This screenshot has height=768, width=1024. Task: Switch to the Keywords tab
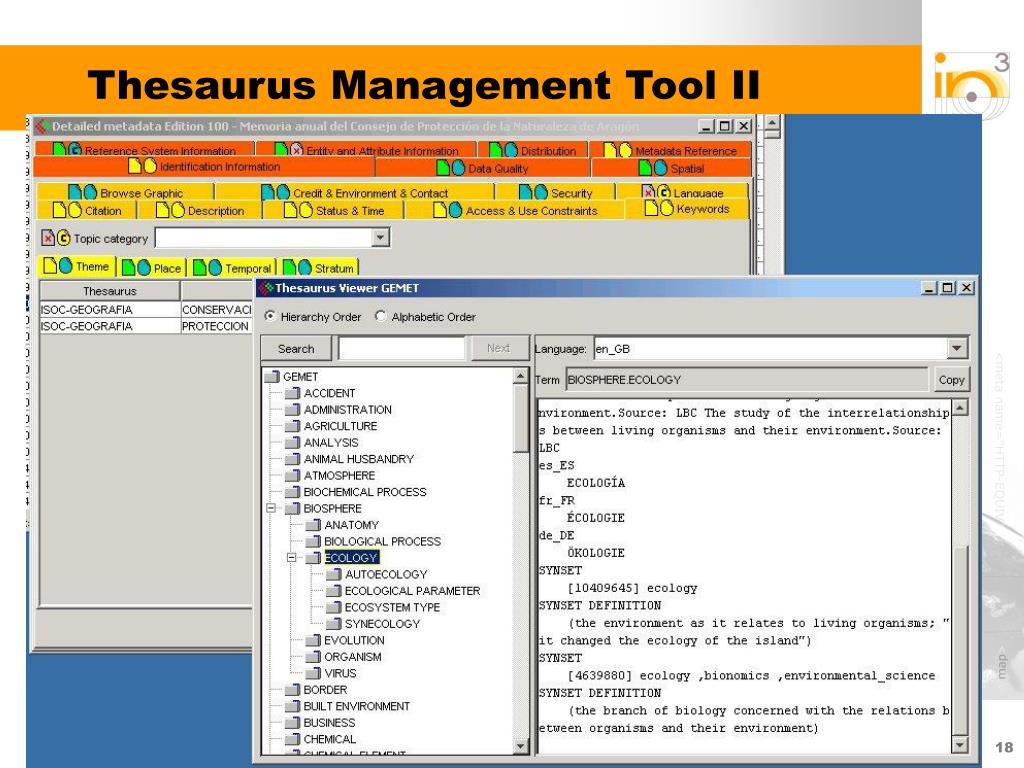pos(686,209)
